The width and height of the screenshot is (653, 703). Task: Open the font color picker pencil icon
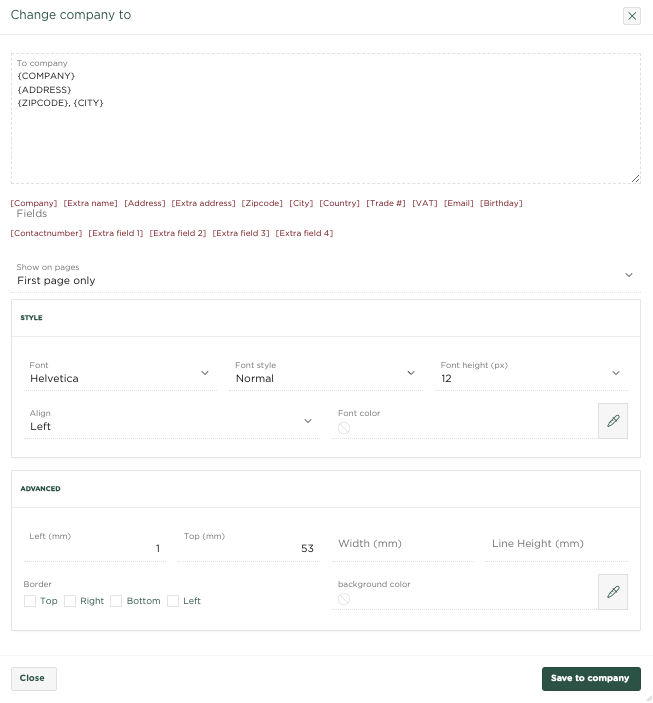pyautogui.click(x=612, y=421)
